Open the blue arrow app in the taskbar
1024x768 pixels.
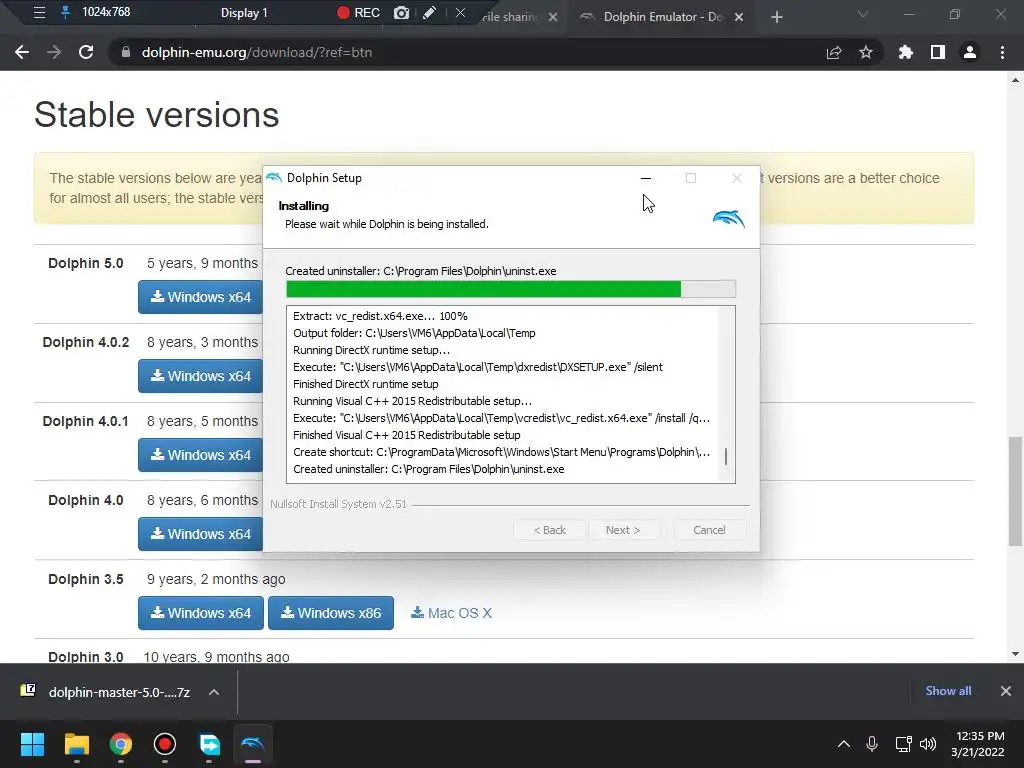point(209,744)
